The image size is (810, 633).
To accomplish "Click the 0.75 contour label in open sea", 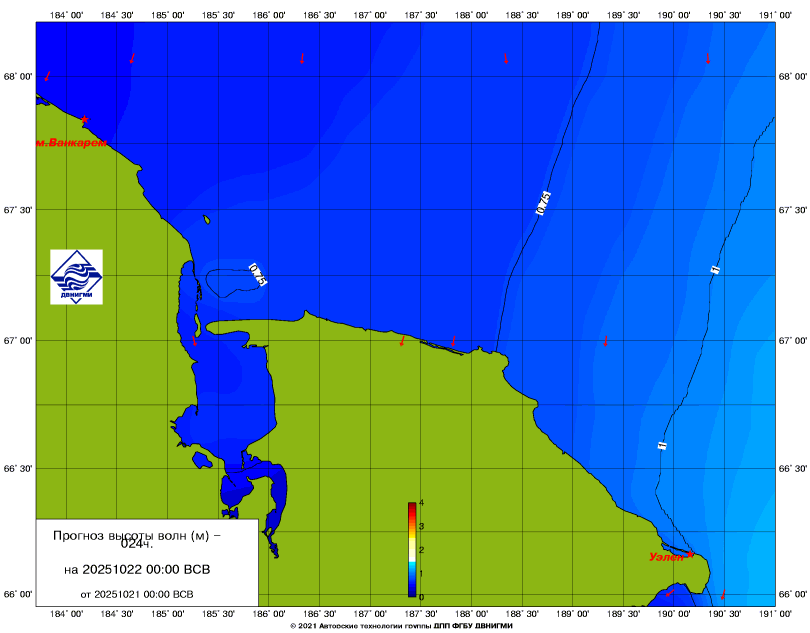I will [x=543, y=203].
